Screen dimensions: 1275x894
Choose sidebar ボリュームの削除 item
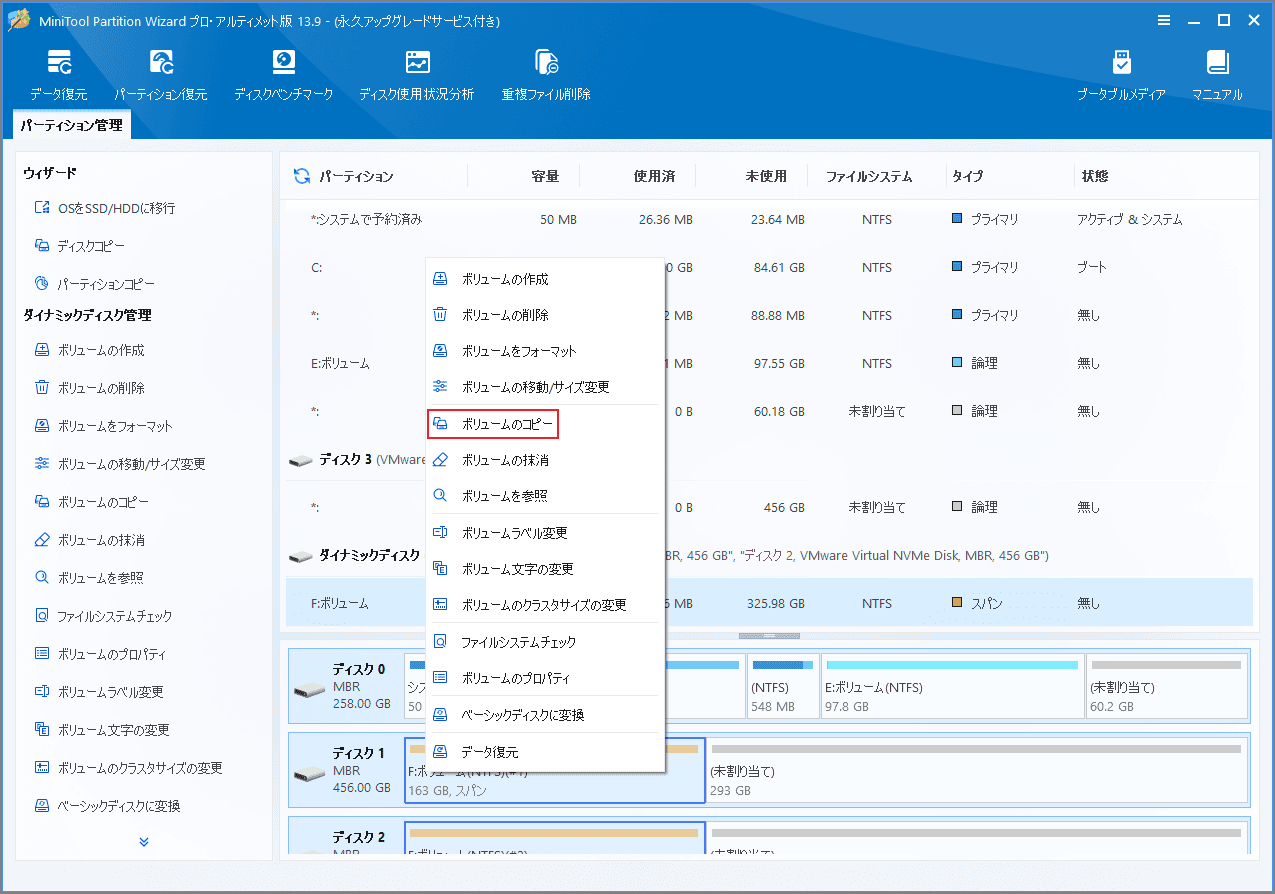coord(90,388)
